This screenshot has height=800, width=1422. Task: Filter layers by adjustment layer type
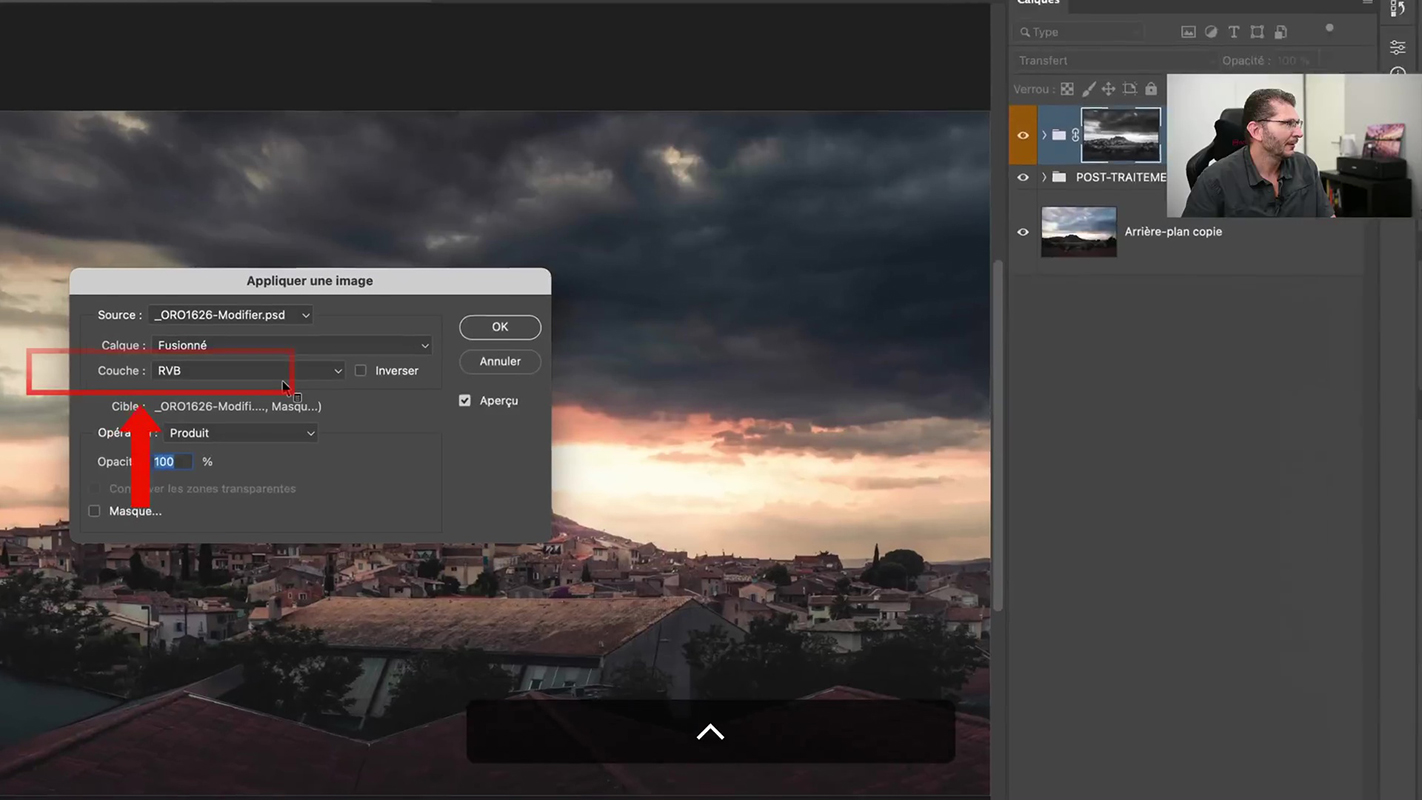(1211, 32)
